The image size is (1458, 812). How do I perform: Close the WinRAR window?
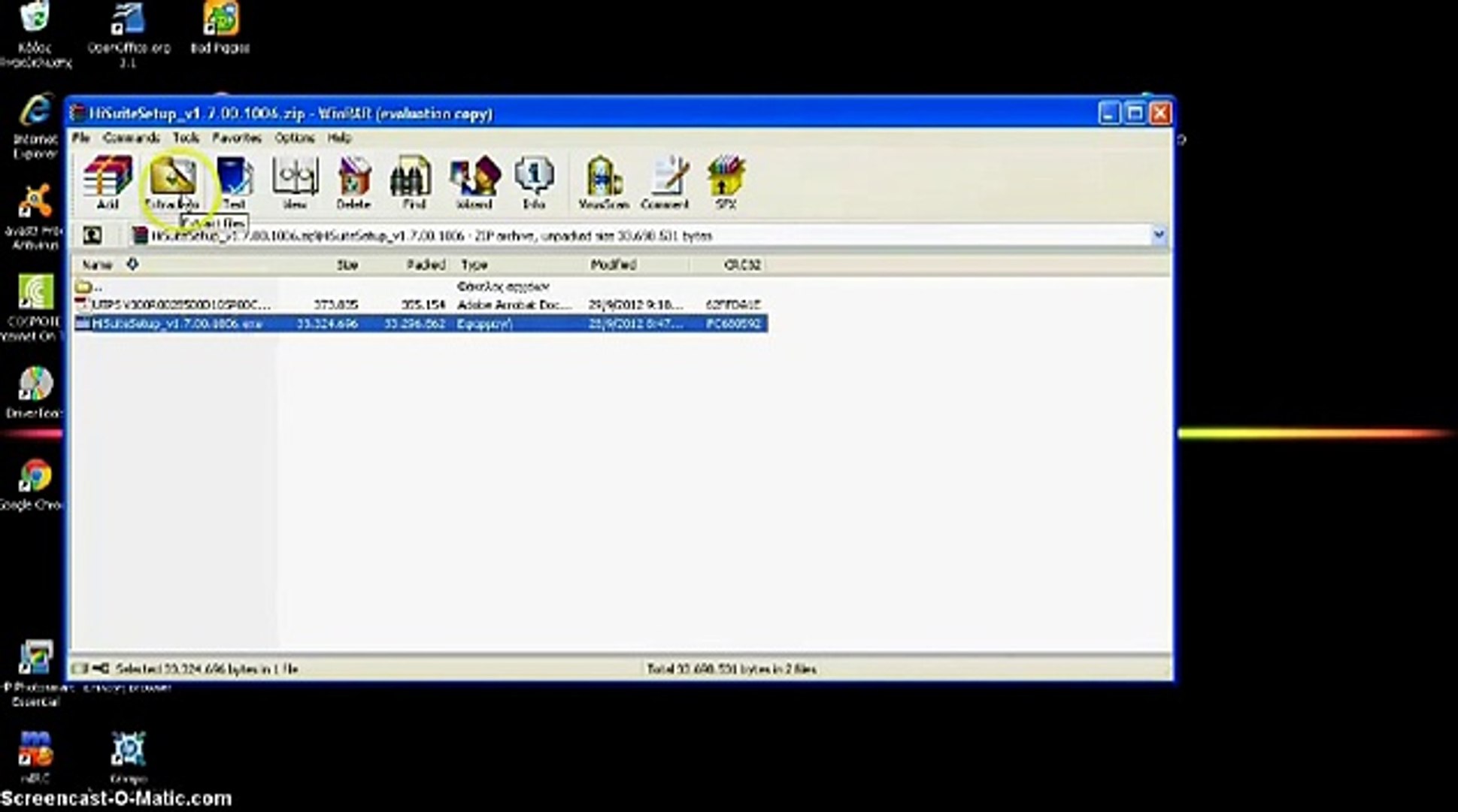coord(1160,114)
